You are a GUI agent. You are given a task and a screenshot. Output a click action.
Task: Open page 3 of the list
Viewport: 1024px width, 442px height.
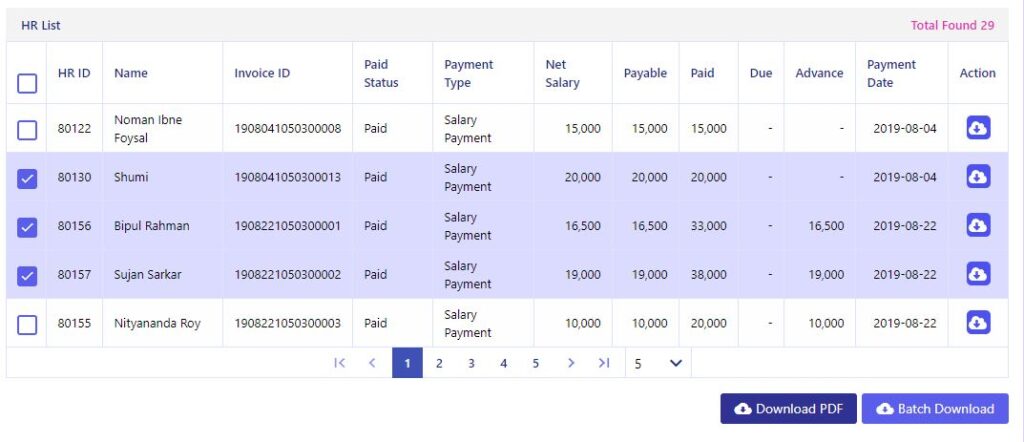coord(471,363)
